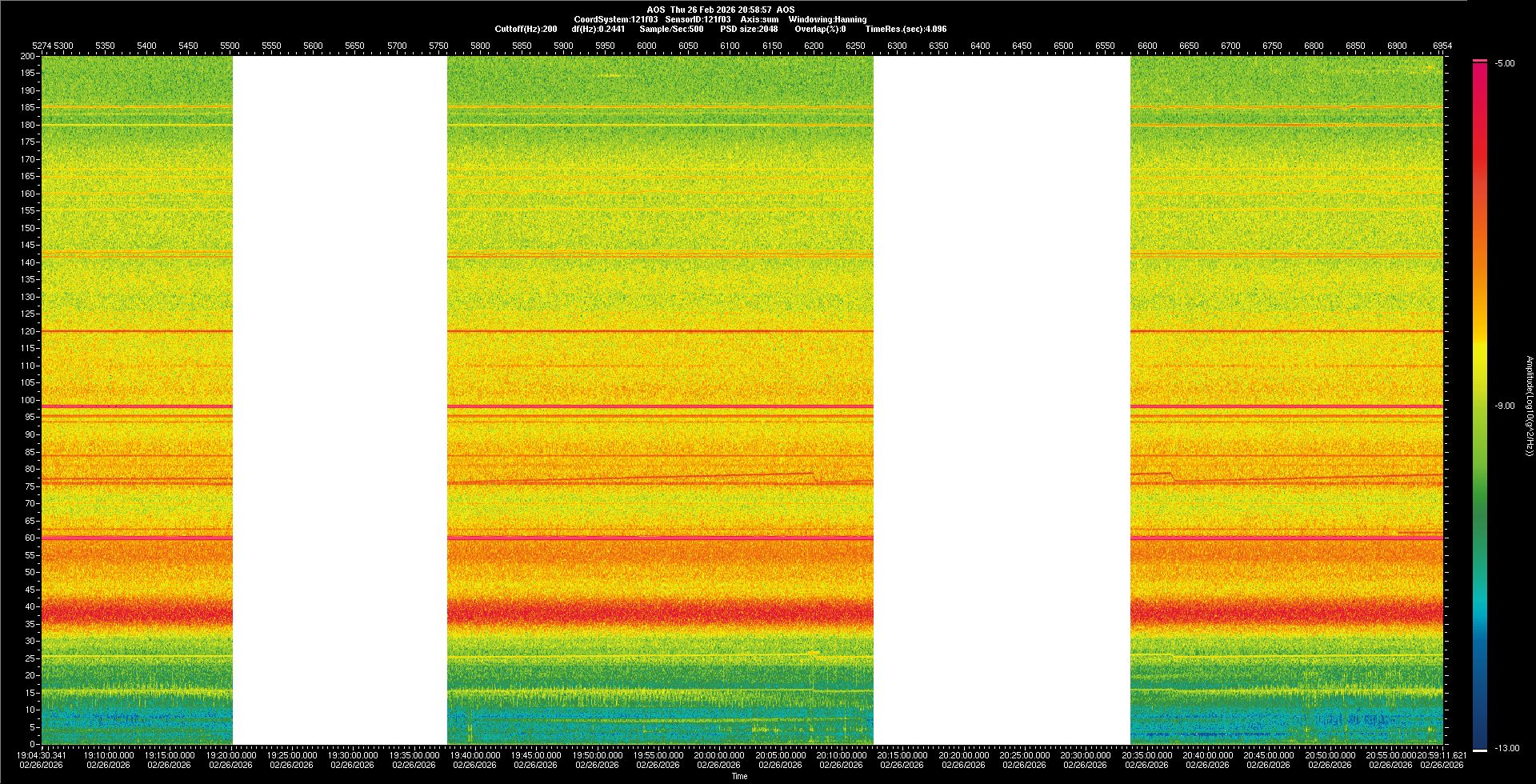Click the colorbar upper limit marker at -5.00
Image resolution: width=1536 pixels, height=784 pixels.
[1480, 61]
